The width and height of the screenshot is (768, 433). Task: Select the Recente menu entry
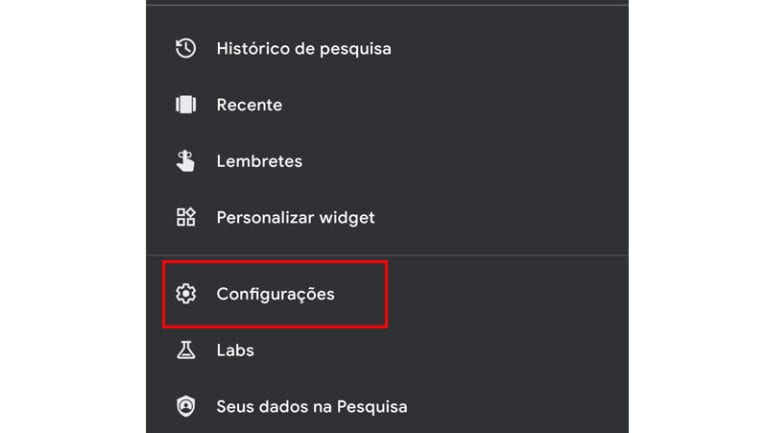(x=249, y=105)
